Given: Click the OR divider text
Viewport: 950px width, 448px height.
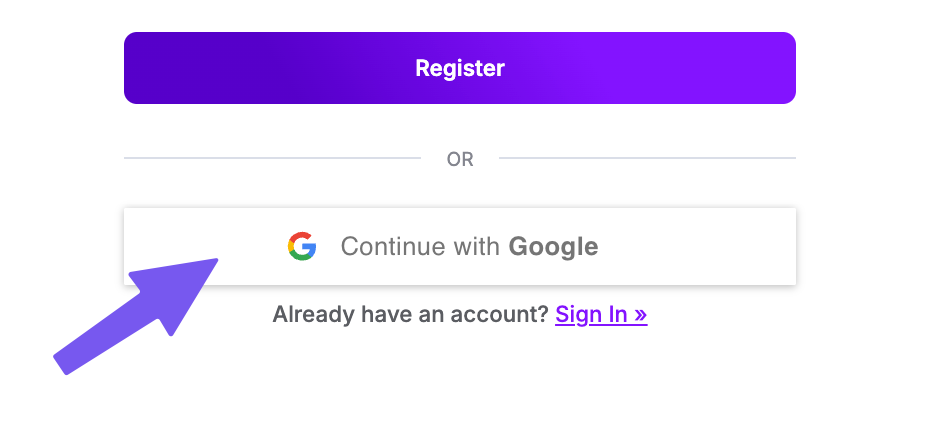Looking at the screenshot, I should [x=460, y=159].
